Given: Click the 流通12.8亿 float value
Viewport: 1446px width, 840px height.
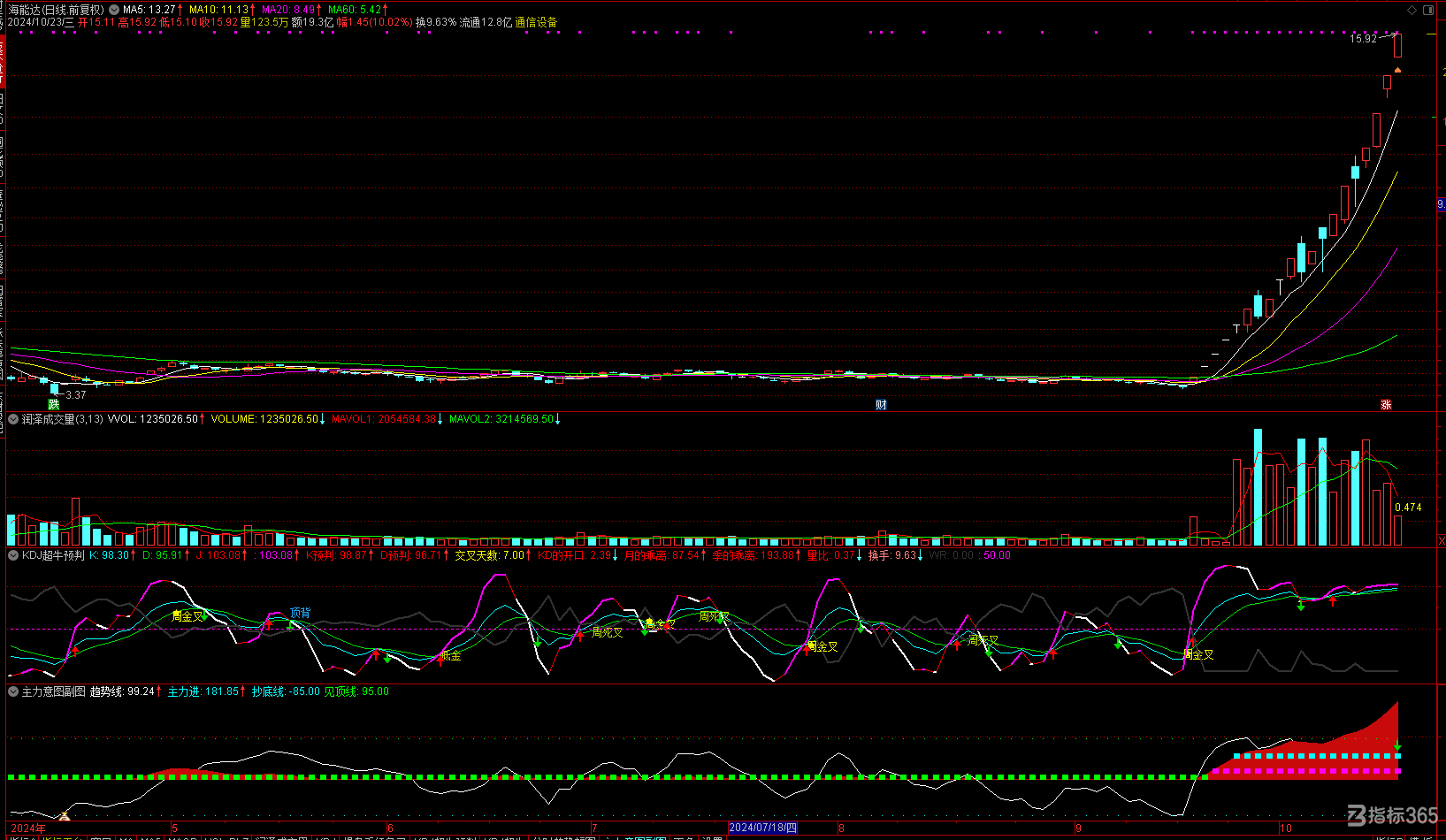Looking at the screenshot, I should click(x=486, y=22).
